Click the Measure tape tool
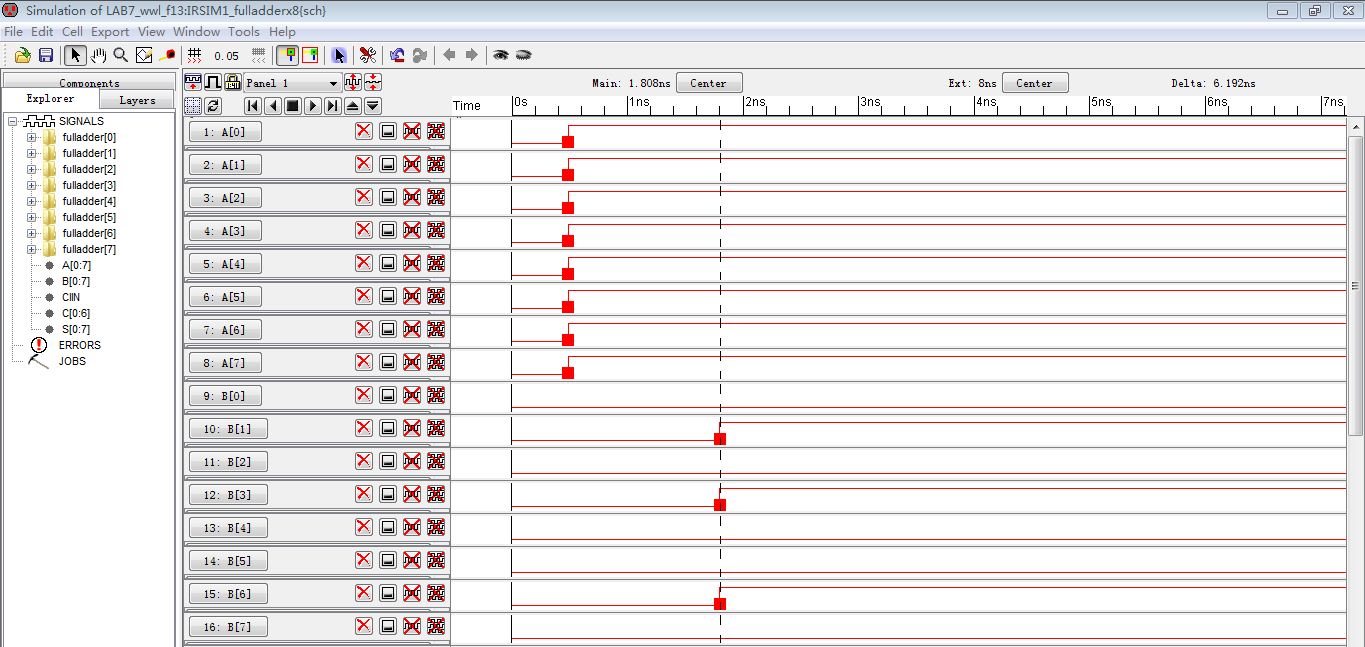This screenshot has height=647, width=1365. tap(168, 56)
